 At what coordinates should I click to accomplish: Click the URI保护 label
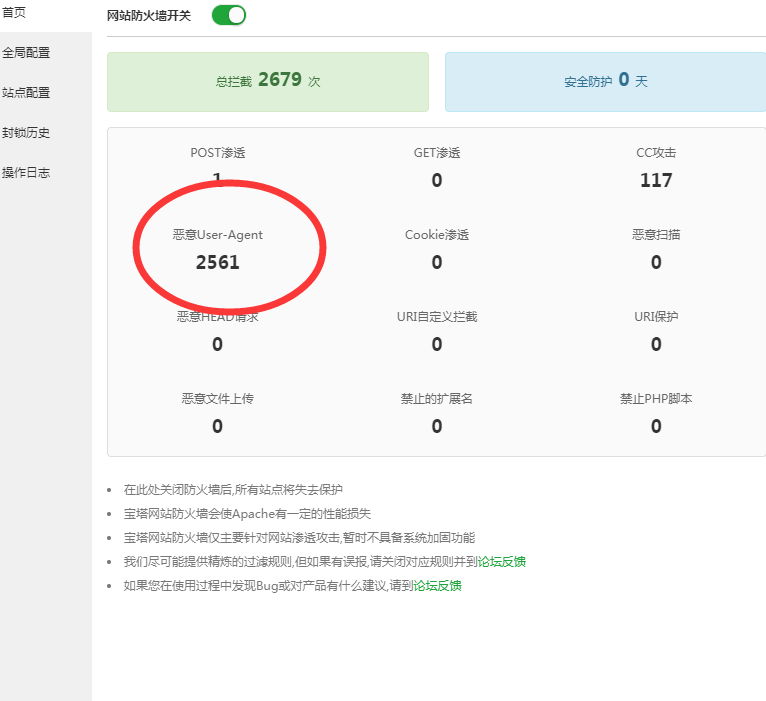pyautogui.click(x=656, y=317)
